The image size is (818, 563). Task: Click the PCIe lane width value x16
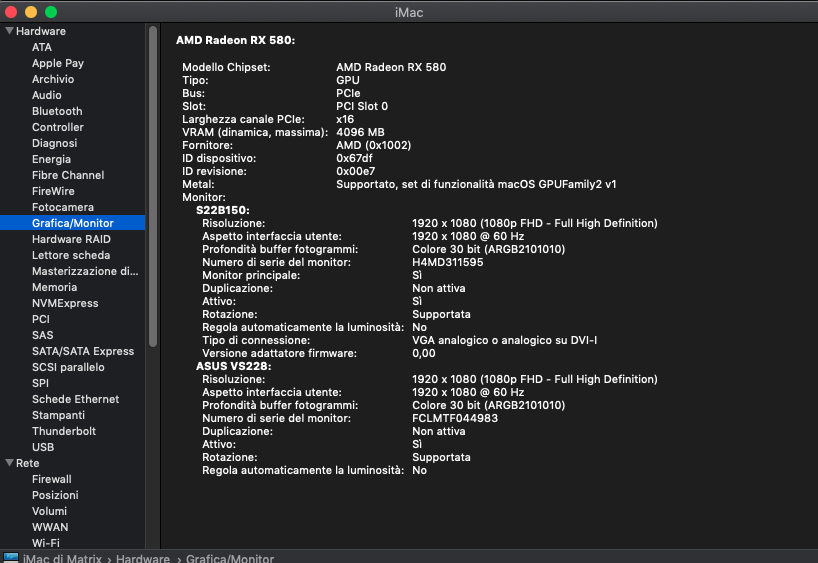[x=345, y=119]
